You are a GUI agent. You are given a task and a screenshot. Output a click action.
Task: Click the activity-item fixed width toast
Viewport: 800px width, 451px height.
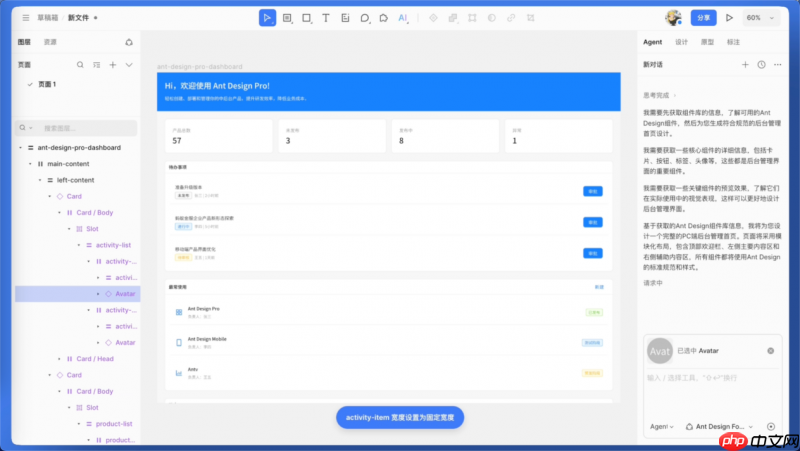(x=400, y=418)
